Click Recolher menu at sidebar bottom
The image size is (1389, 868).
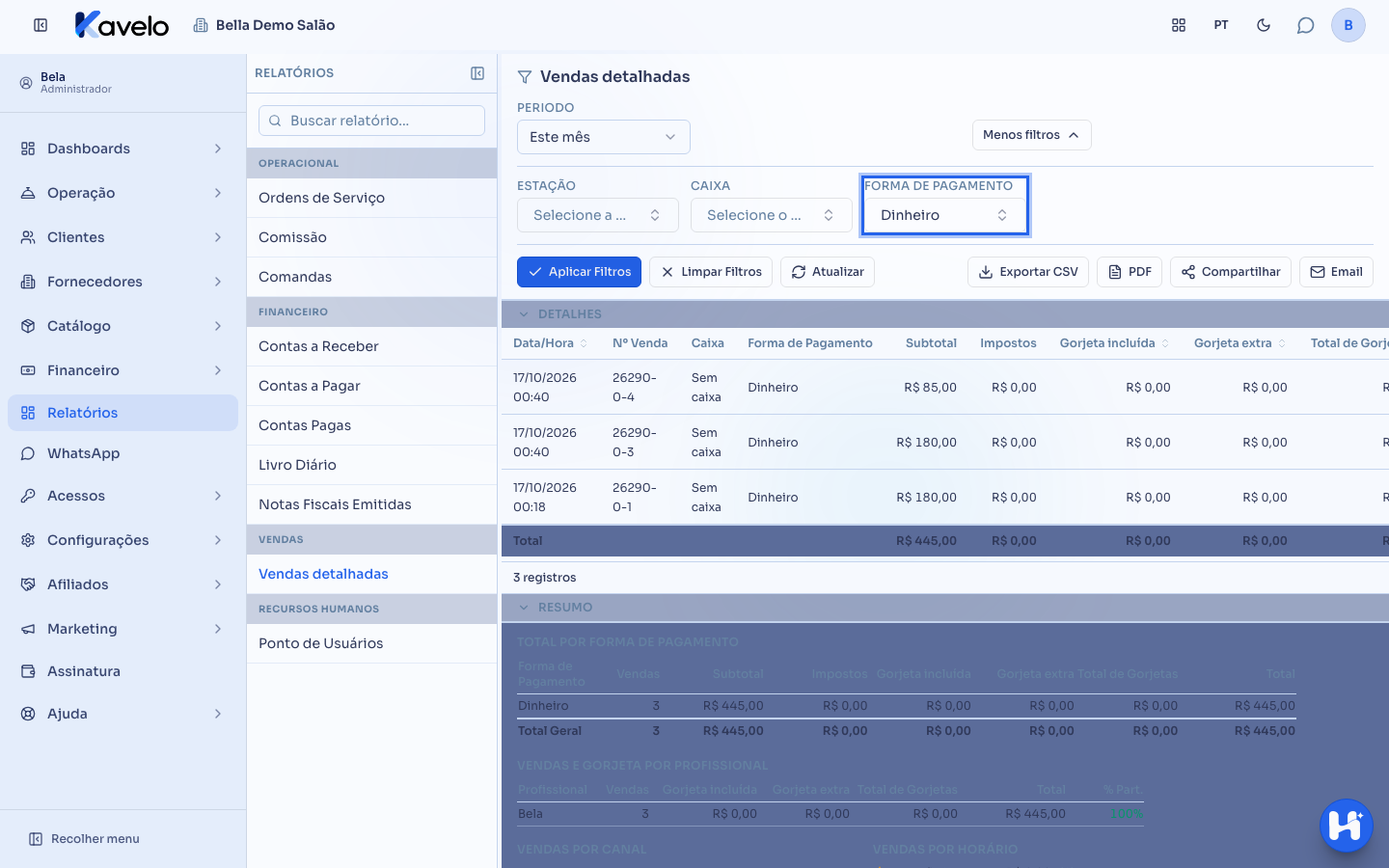(x=84, y=839)
